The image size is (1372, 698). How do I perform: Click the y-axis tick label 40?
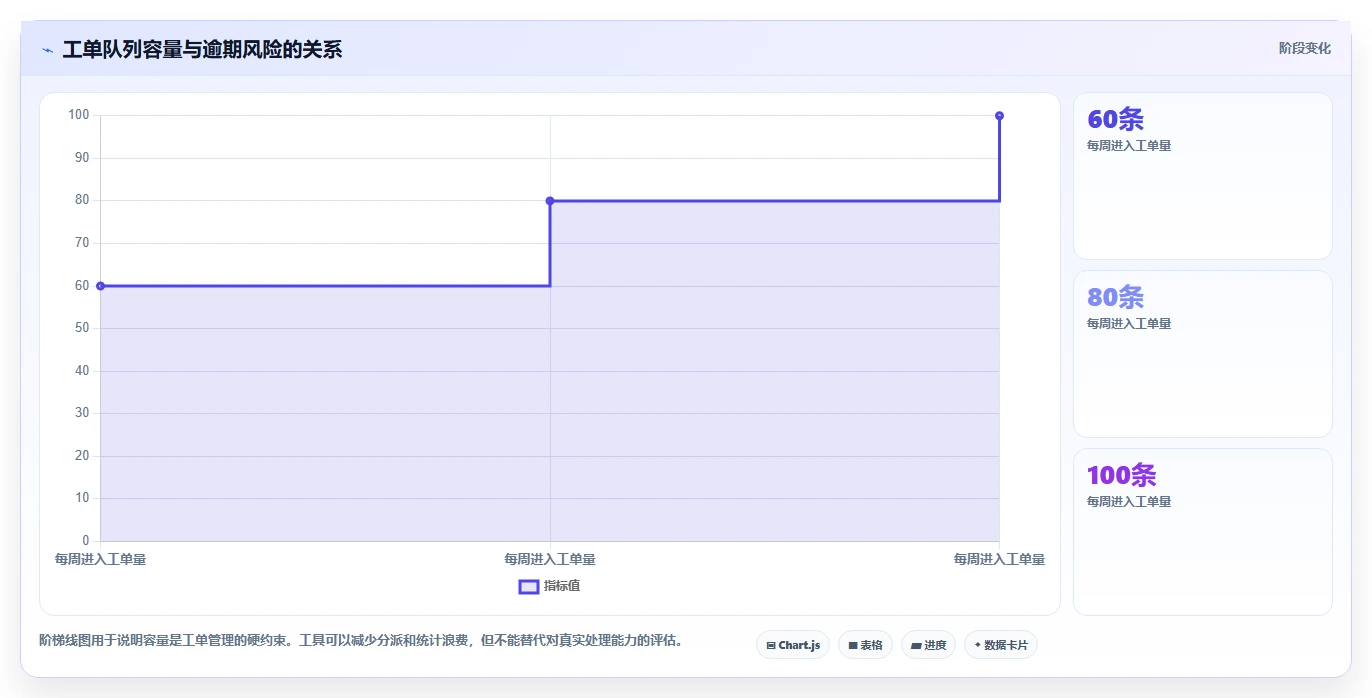click(82, 371)
